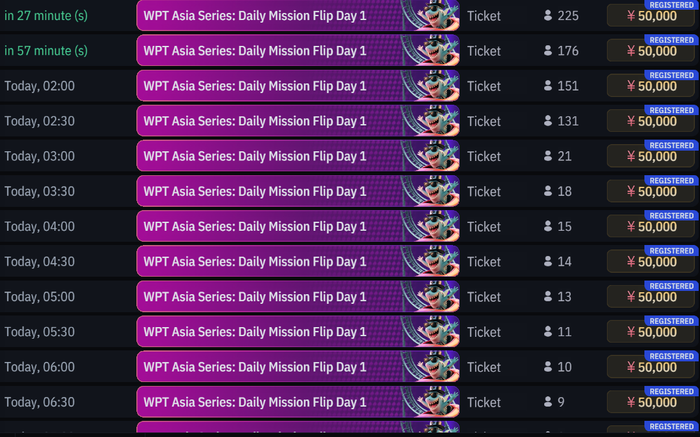
Task: Click shark mascot on 02:00 tournament banner
Action: point(435,86)
